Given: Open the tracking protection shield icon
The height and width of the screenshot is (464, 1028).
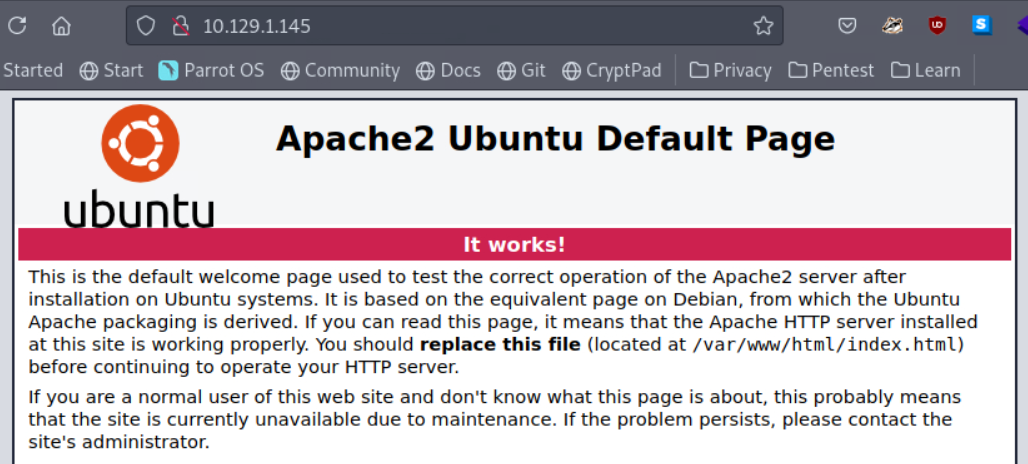Looking at the screenshot, I should [x=146, y=26].
